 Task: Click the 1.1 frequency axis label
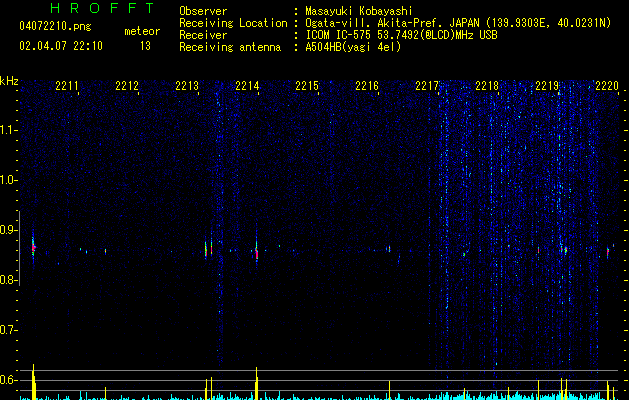pos(7,130)
